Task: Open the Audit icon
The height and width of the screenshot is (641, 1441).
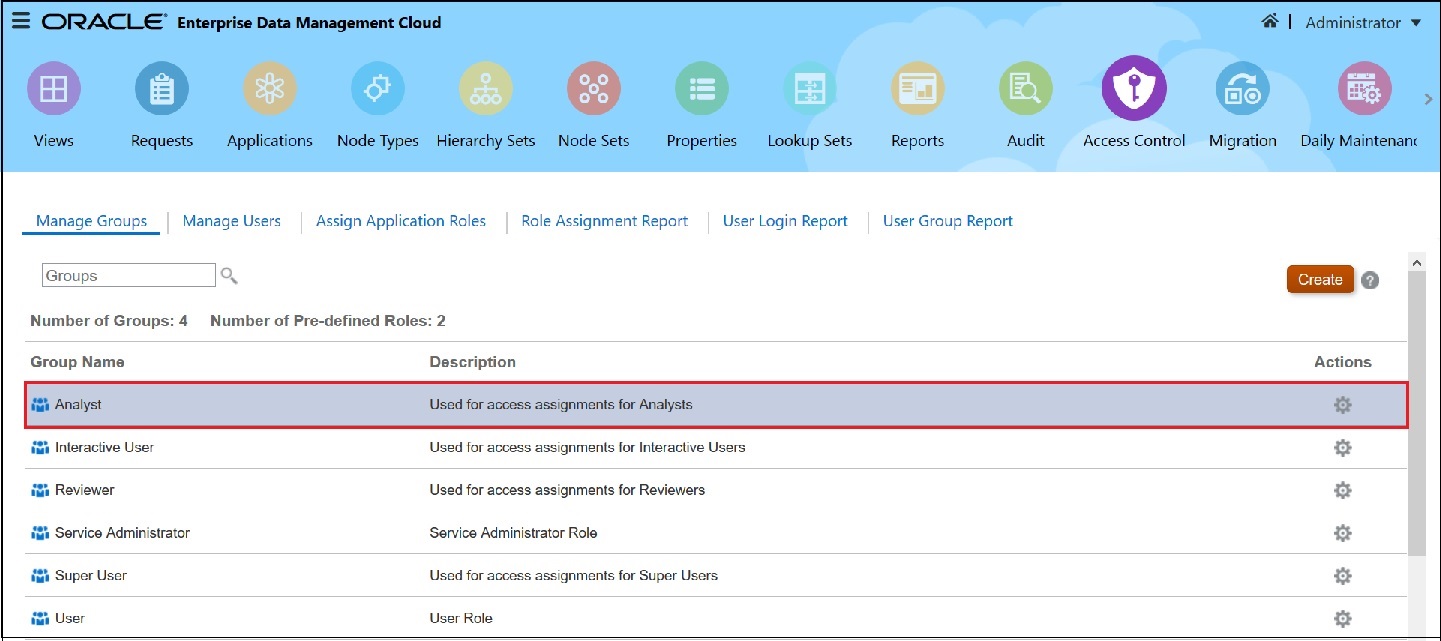Action: coord(1026,90)
